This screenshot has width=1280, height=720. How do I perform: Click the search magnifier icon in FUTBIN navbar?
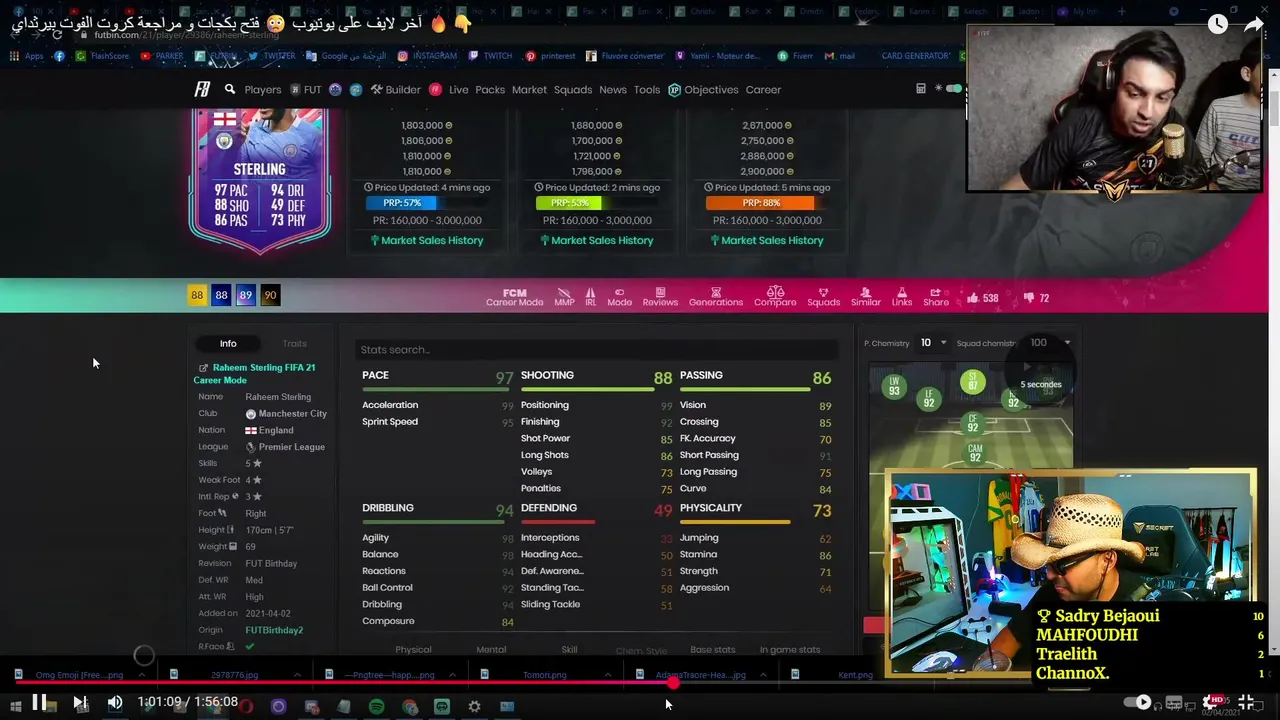point(230,89)
